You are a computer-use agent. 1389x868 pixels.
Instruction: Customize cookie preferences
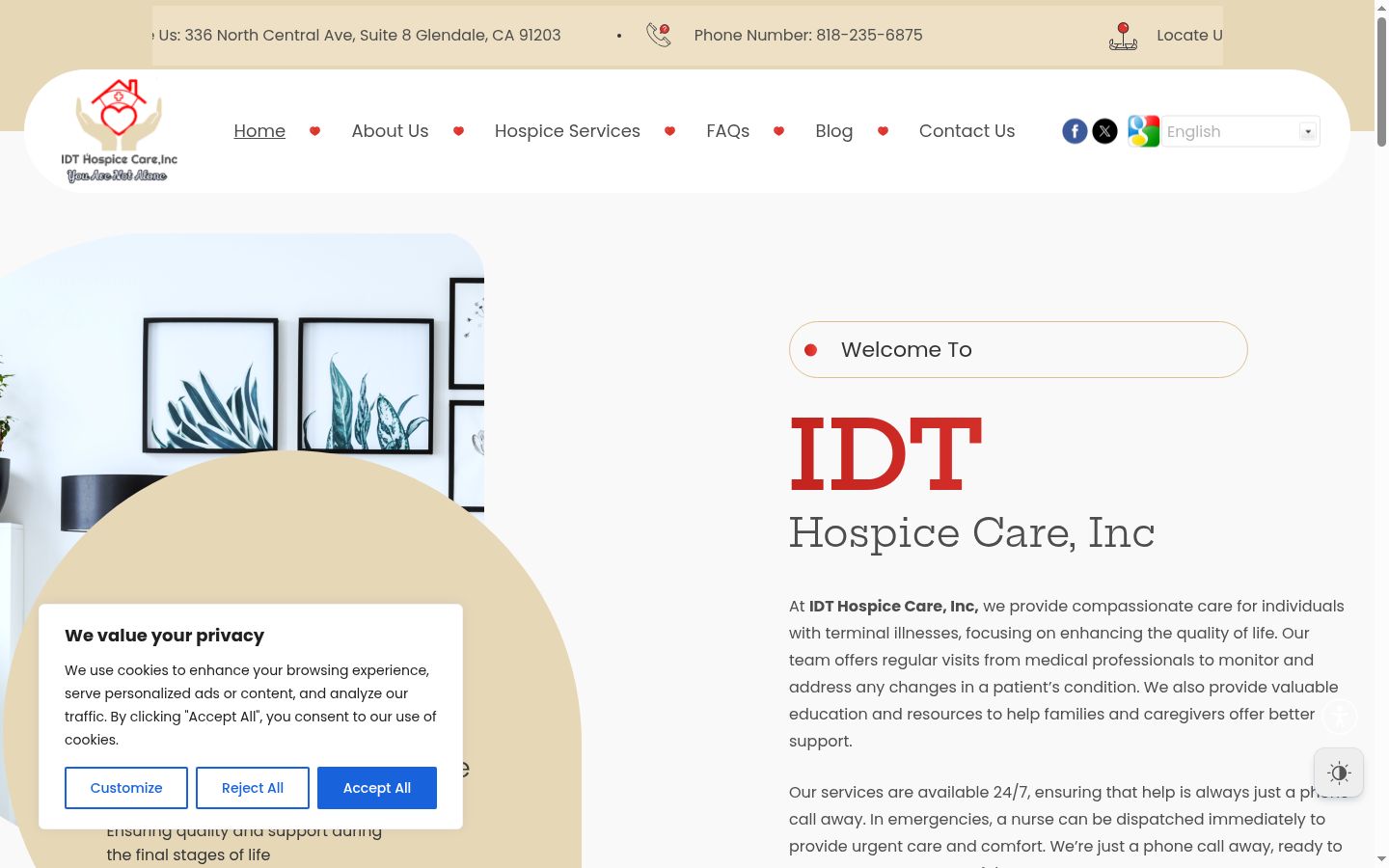126,788
